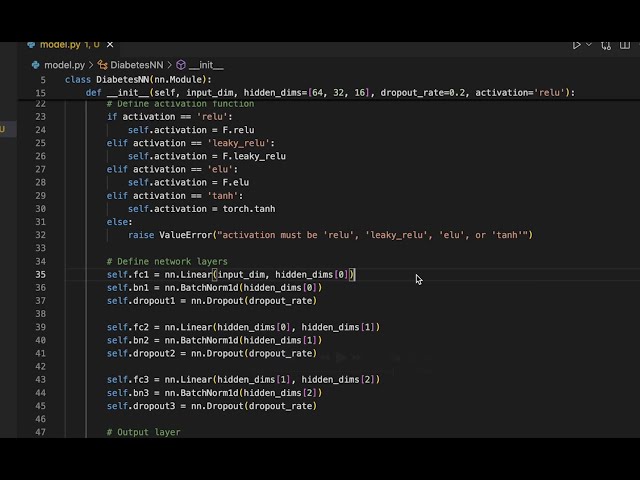Screen dimensions: 640x480
Task: Click the line "elif activation == 'elu':"
Action: 172,169
